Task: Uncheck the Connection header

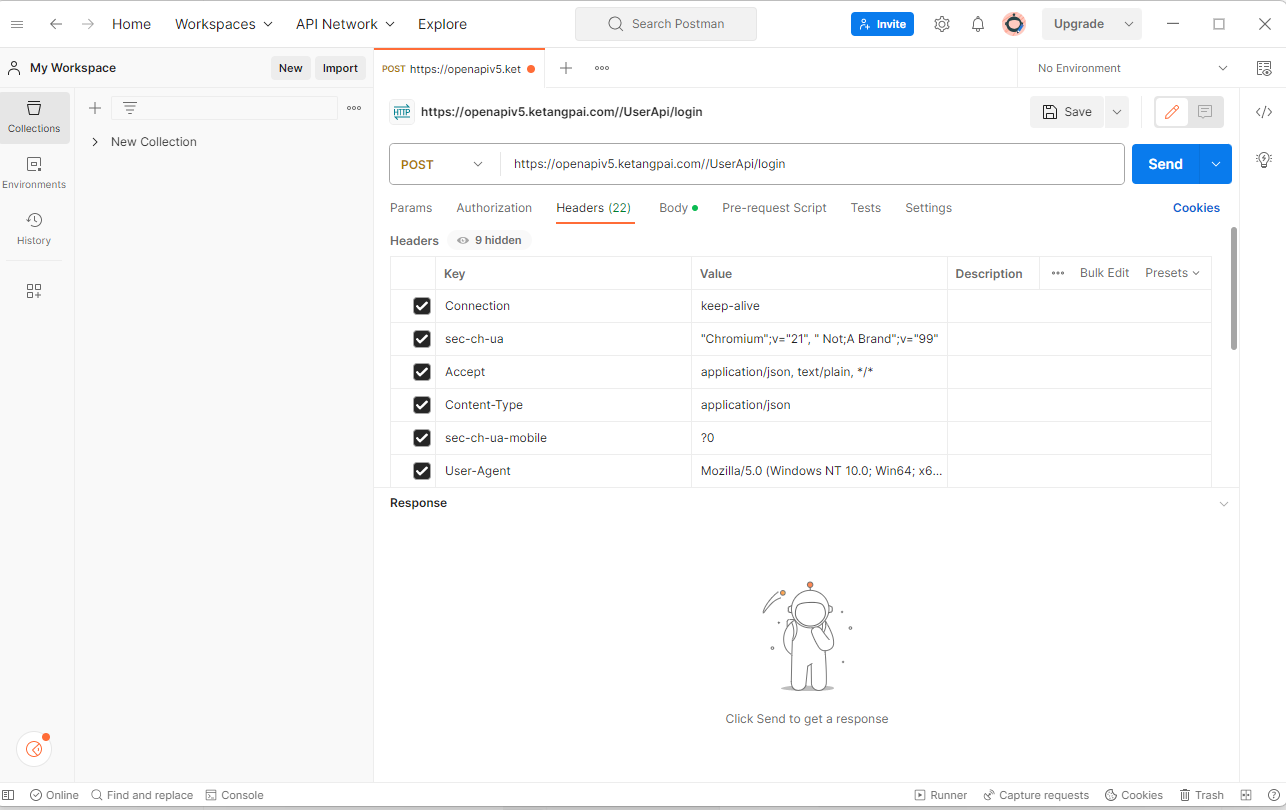Action: point(422,306)
